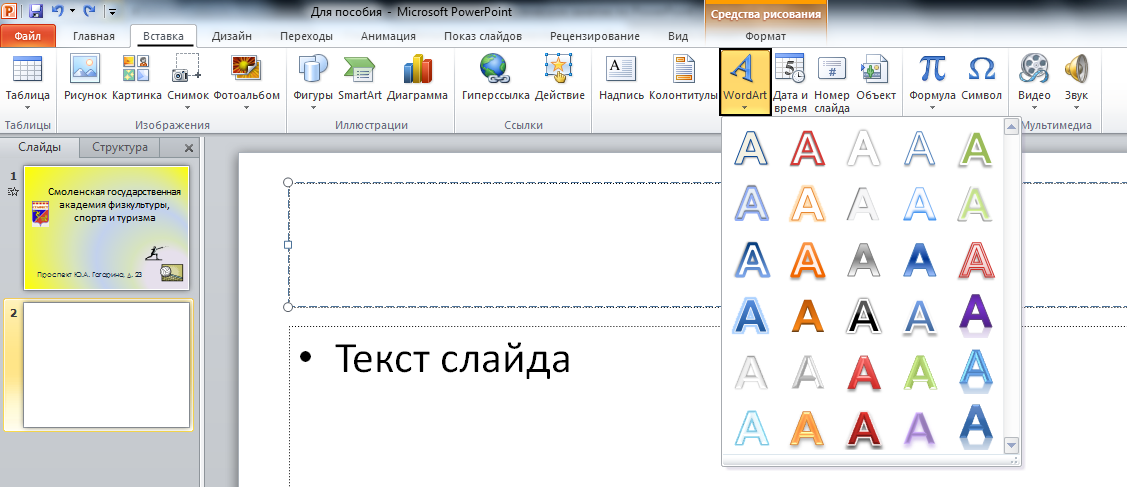This screenshot has width=1127, height=487.
Task: Save the presentation from quick access toolbar
Action: tap(36, 11)
